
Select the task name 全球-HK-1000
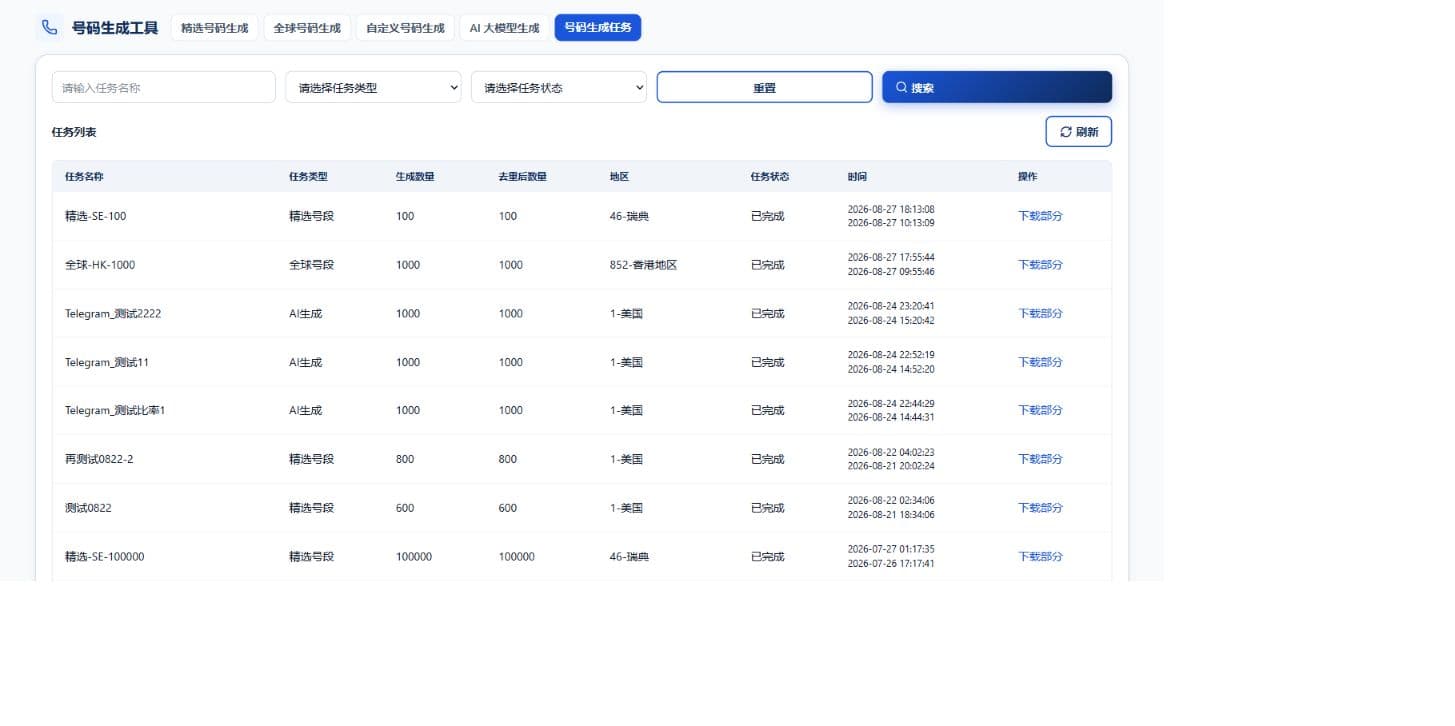point(100,265)
